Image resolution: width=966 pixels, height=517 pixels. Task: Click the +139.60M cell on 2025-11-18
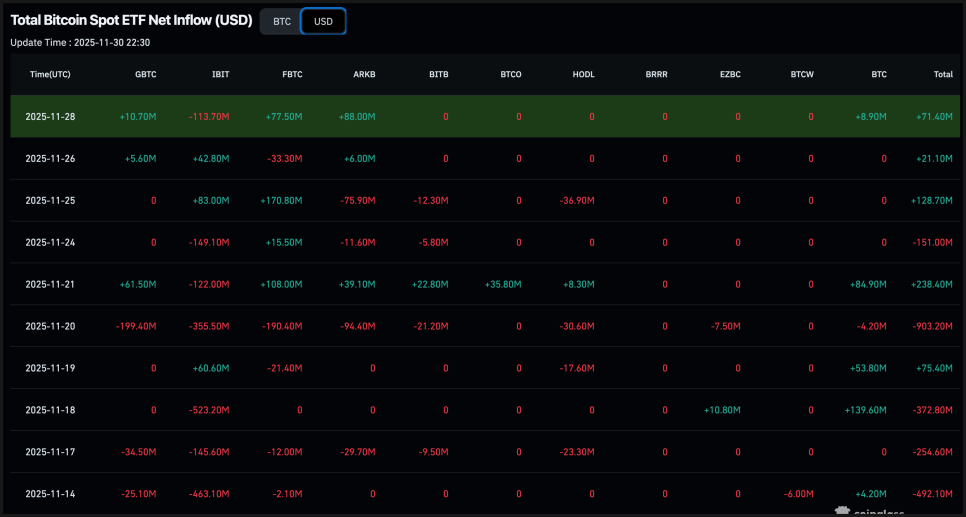pyautogui.click(x=866, y=410)
